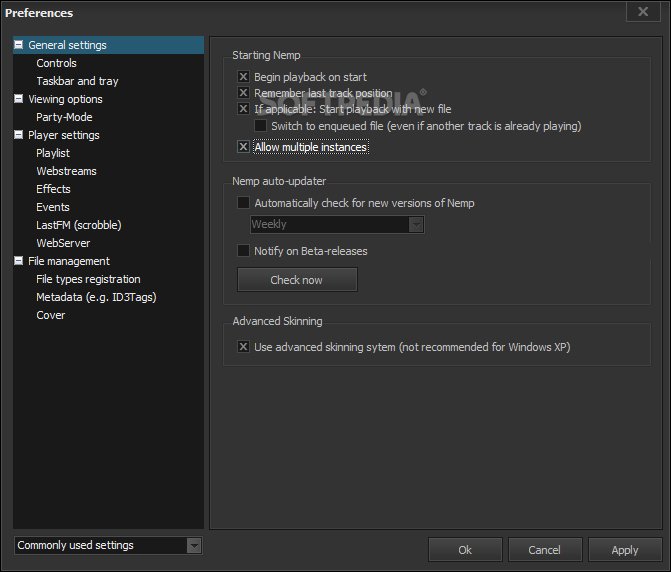Image resolution: width=671 pixels, height=572 pixels.
Task: Confirm with the Ok button
Action: pyautogui.click(x=465, y=550)
